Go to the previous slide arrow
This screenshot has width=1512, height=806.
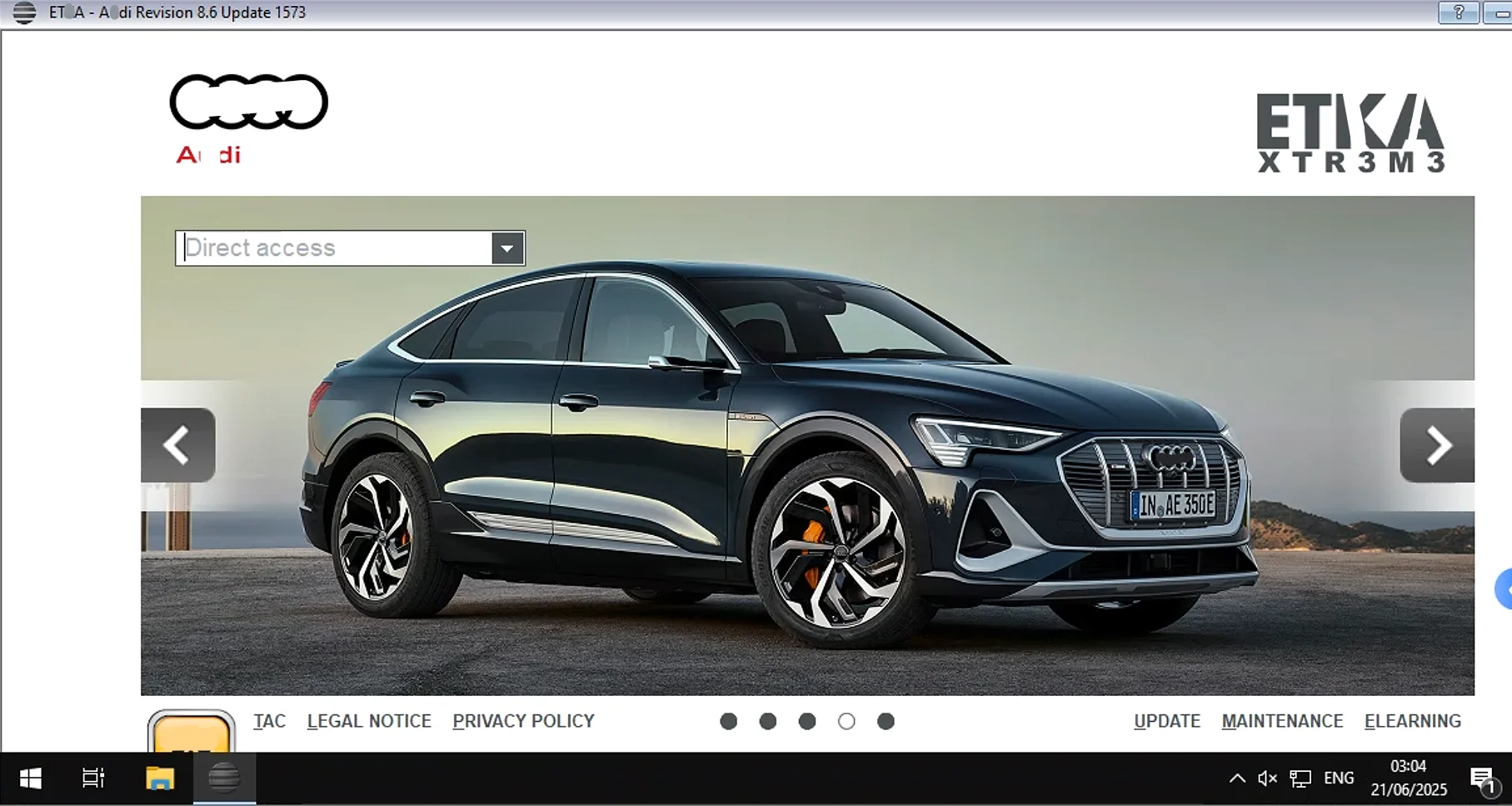pyautogui.click(x=178, y=445)
